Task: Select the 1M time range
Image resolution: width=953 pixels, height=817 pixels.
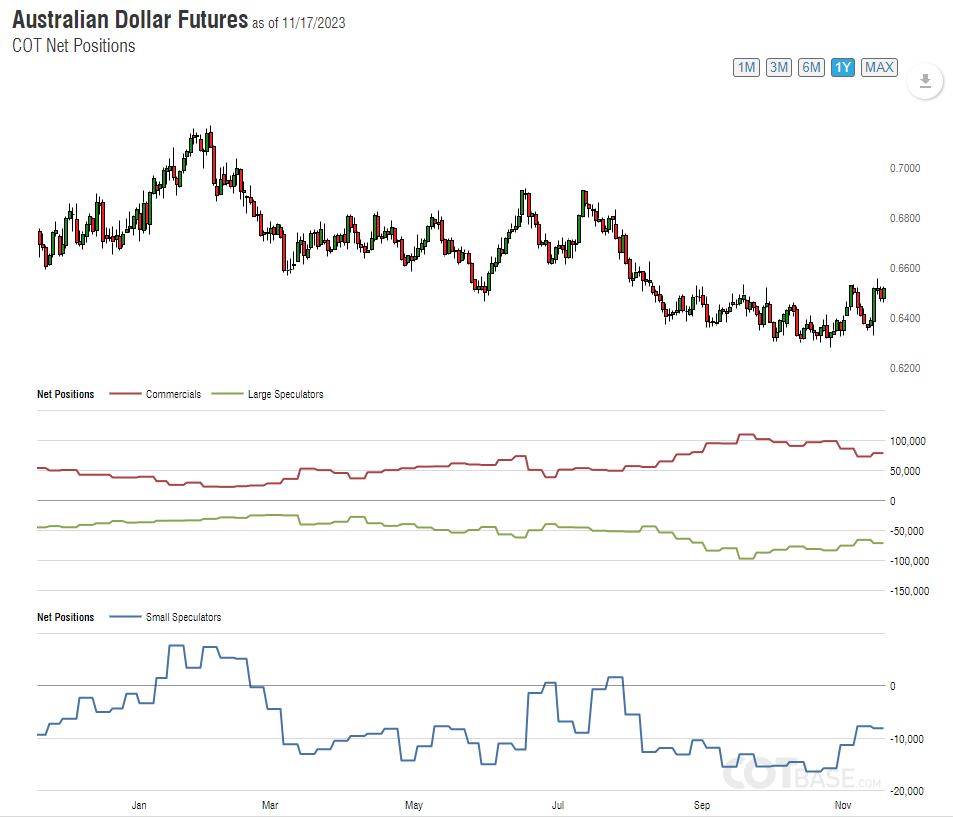Action: point(746,67)
